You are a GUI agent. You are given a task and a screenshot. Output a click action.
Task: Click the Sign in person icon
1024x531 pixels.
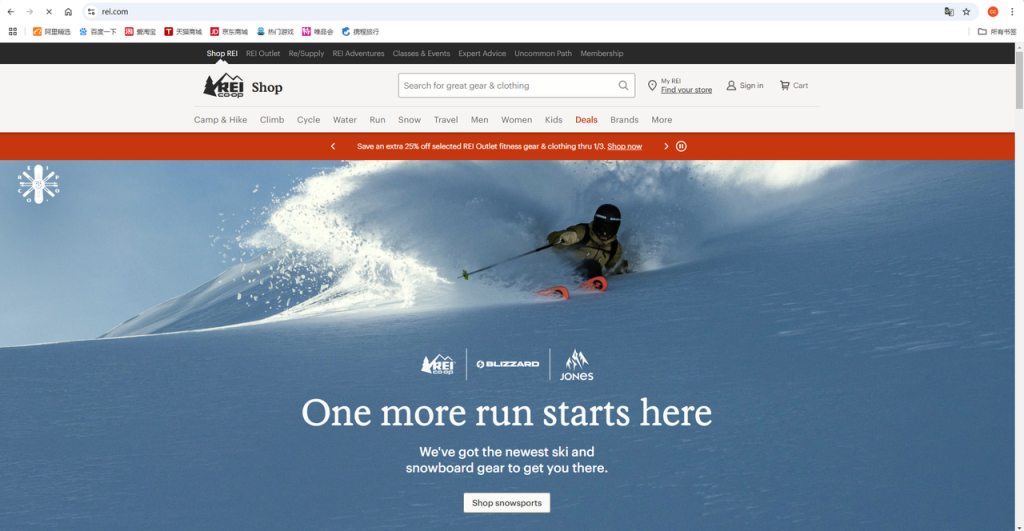(x=731, y=86)
